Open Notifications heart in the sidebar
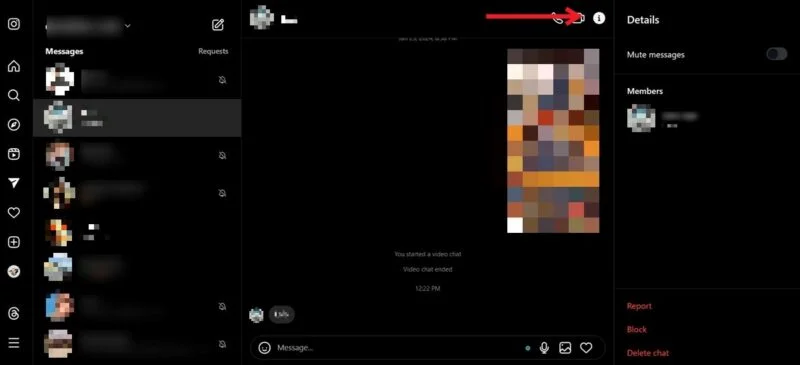Viewport: 800px width, 365px height. click(x=14, y=213)
